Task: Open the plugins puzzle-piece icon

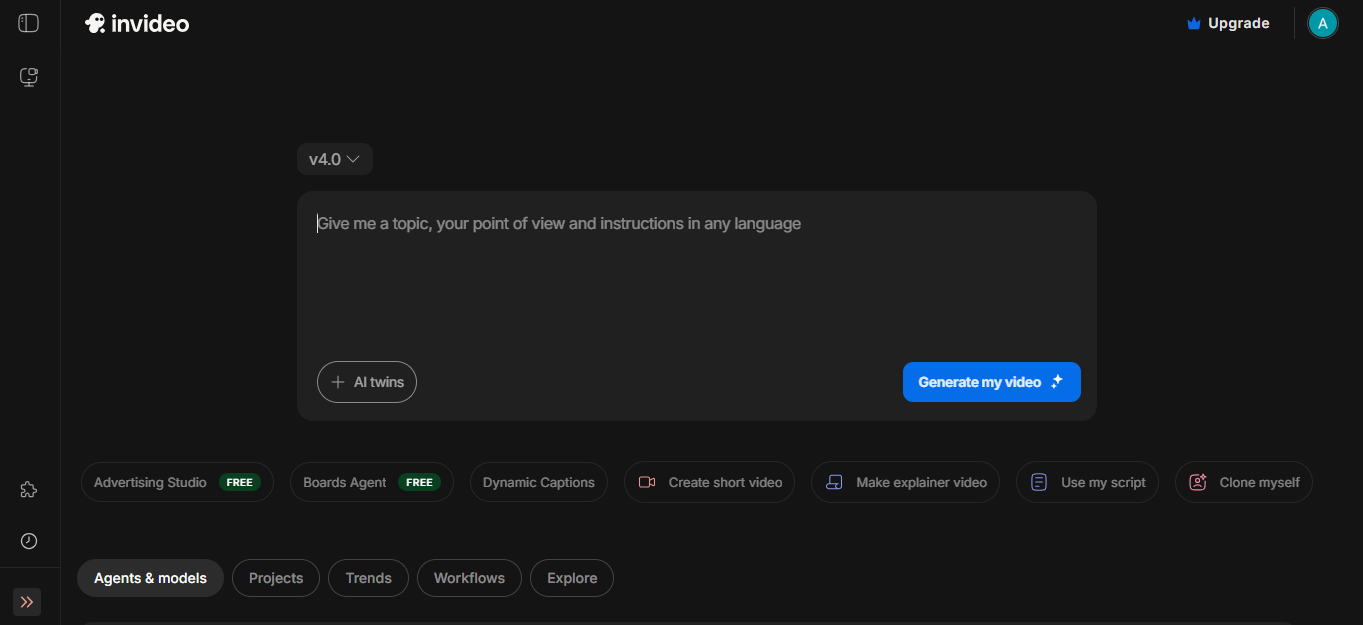Action: [x=29, y=490]
